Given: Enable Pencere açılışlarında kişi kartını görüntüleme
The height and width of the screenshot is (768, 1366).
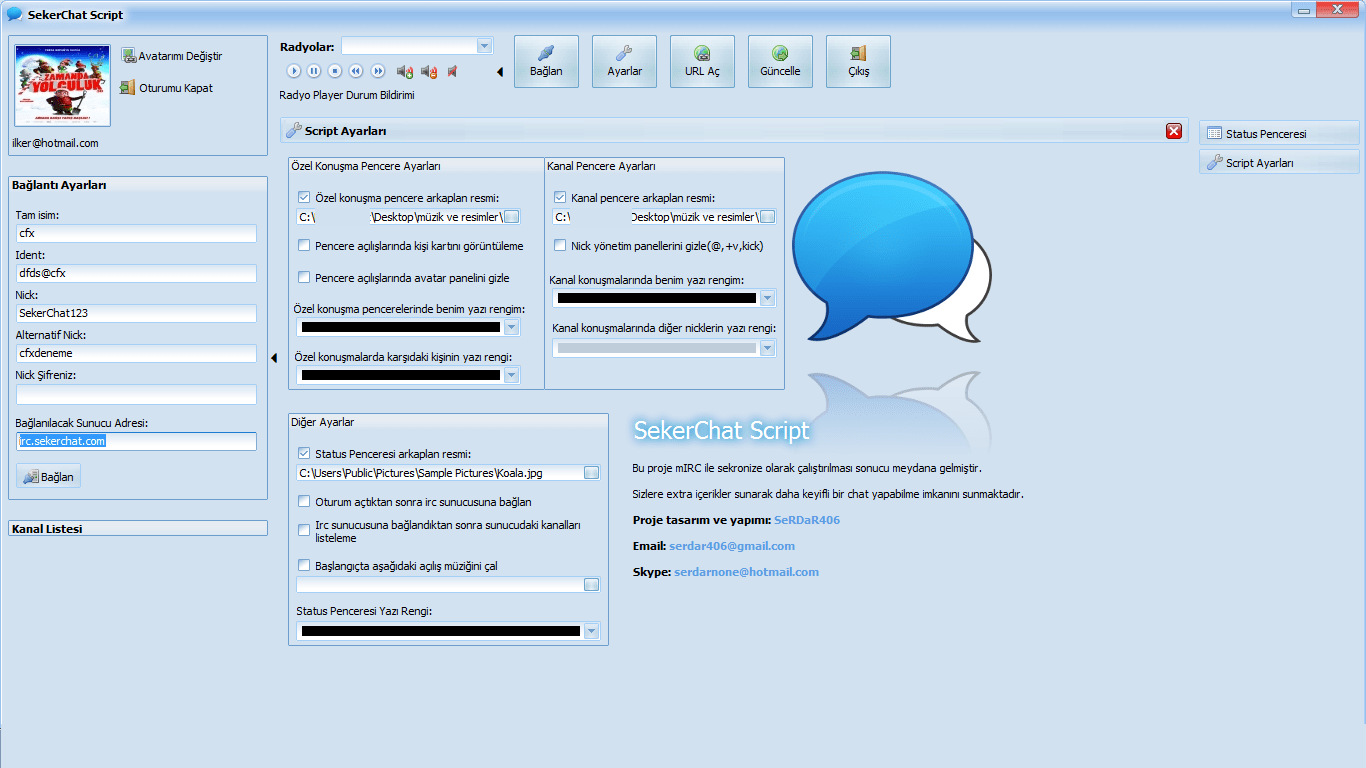Looking at the screenshot, I should (x=304, y=245).
